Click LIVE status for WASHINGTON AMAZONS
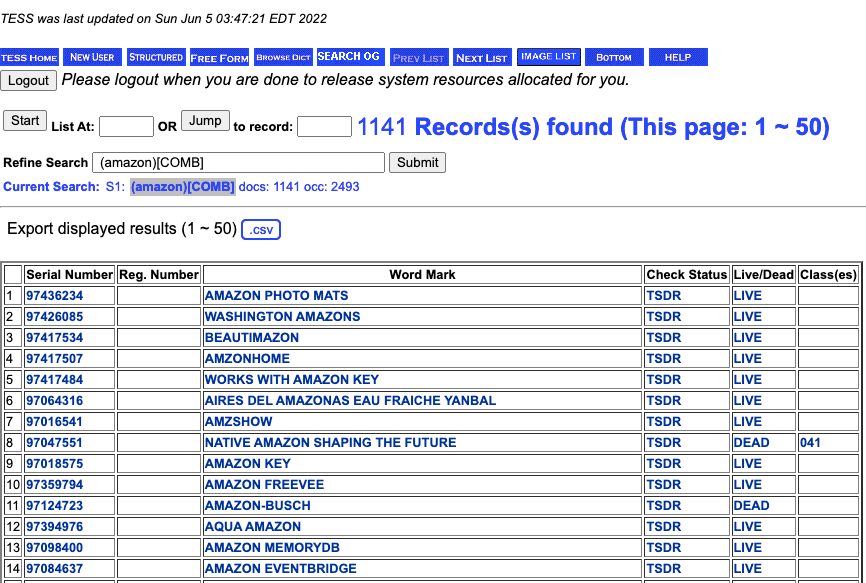The height and width of the screenshot is (583, 866). (747, 316)
